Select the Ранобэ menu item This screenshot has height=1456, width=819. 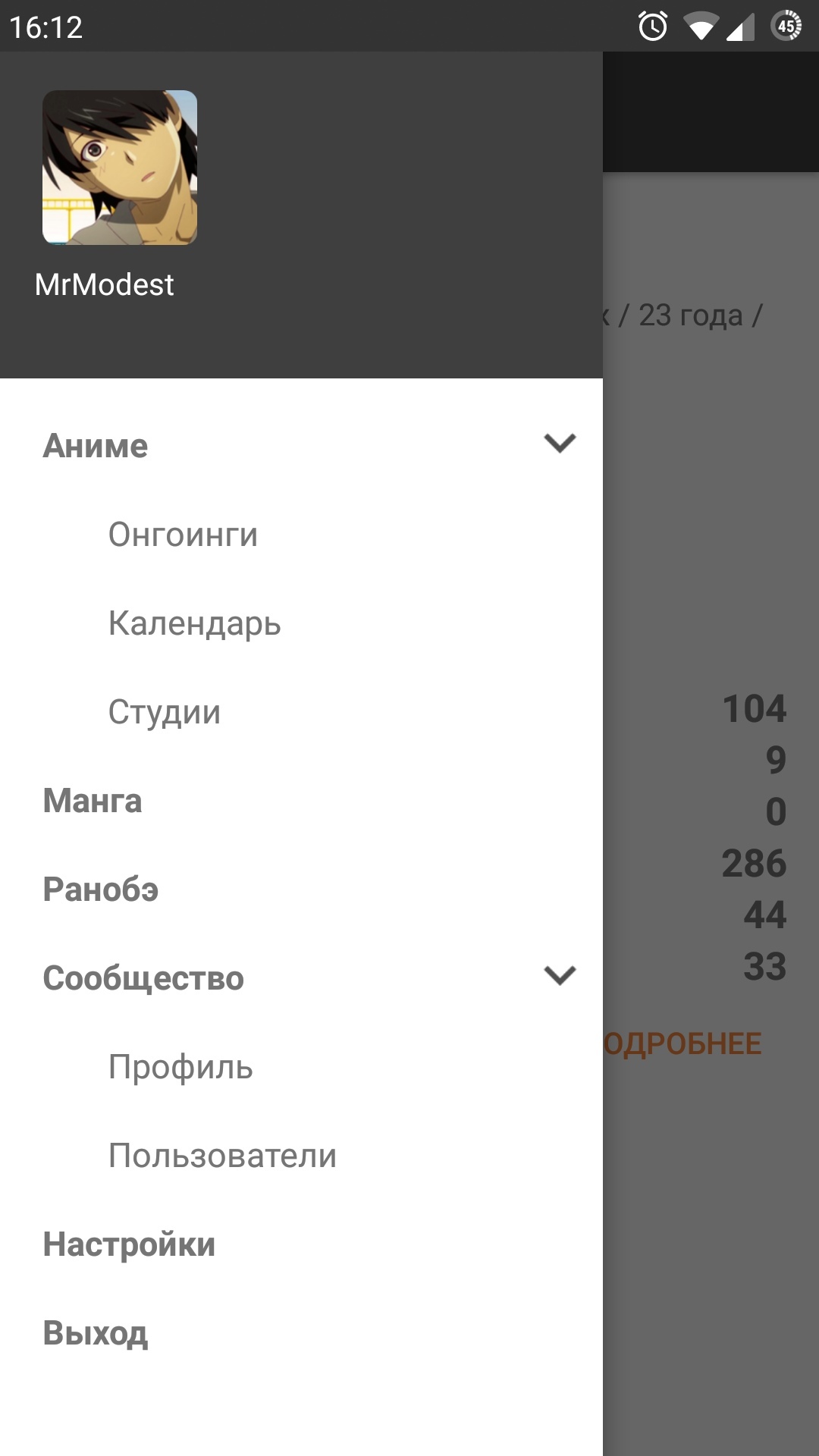pos(101,890)
